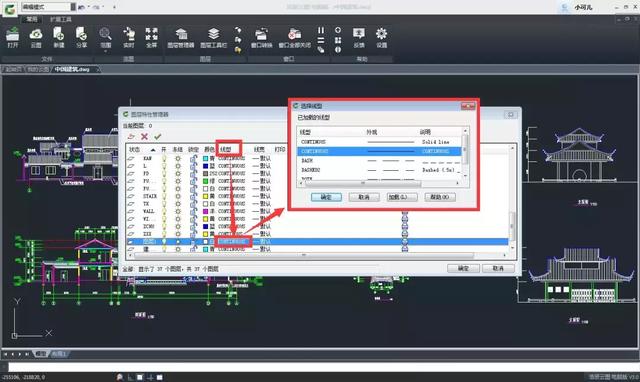This screenshot has height=382, width=640.
Task: Click the 分享 (Share) icon
Action: (x=82, y=38)
